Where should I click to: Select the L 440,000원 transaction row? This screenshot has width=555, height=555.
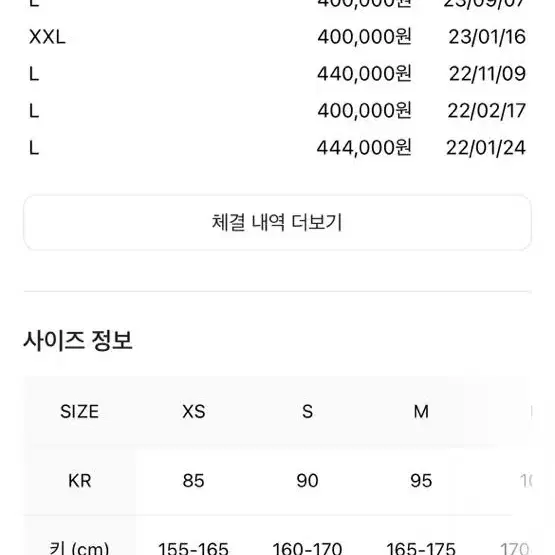coord(277,74)
